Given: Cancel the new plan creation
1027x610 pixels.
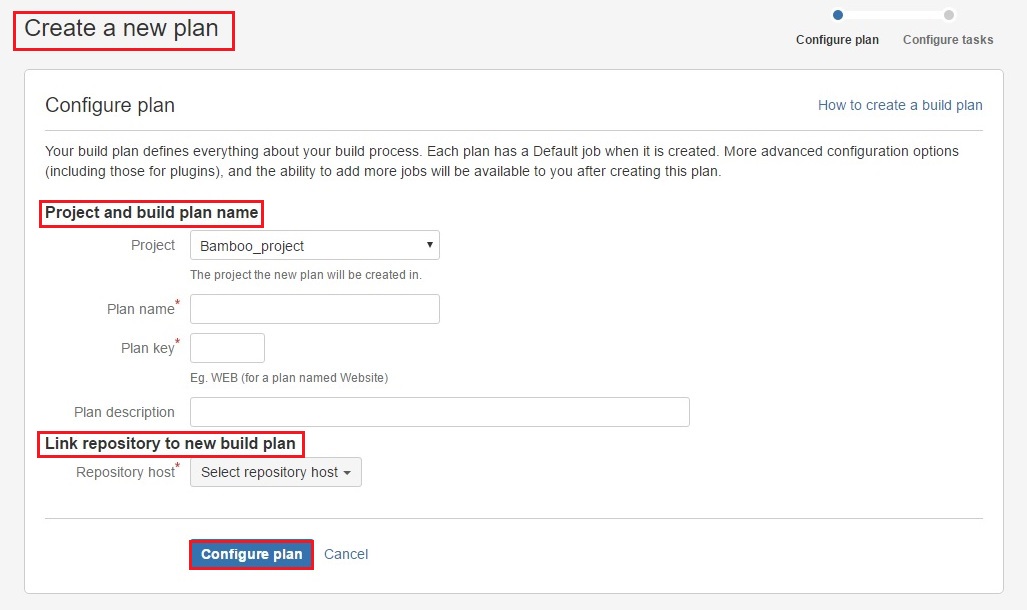Looking at the screenshot, I should point(346,554).
